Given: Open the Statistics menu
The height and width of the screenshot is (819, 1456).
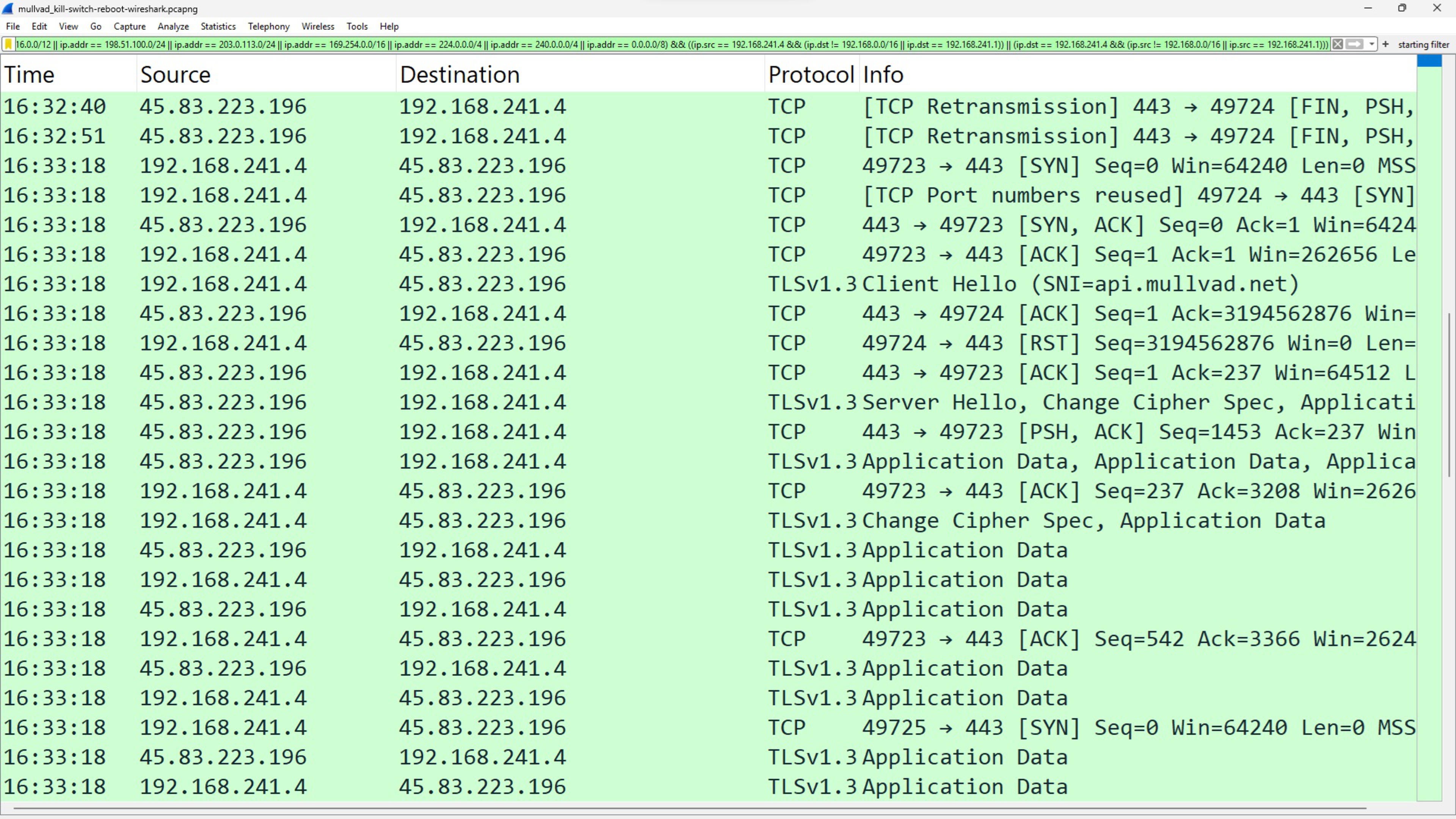Looking at the screenshot, I should [x=218, y=26].
